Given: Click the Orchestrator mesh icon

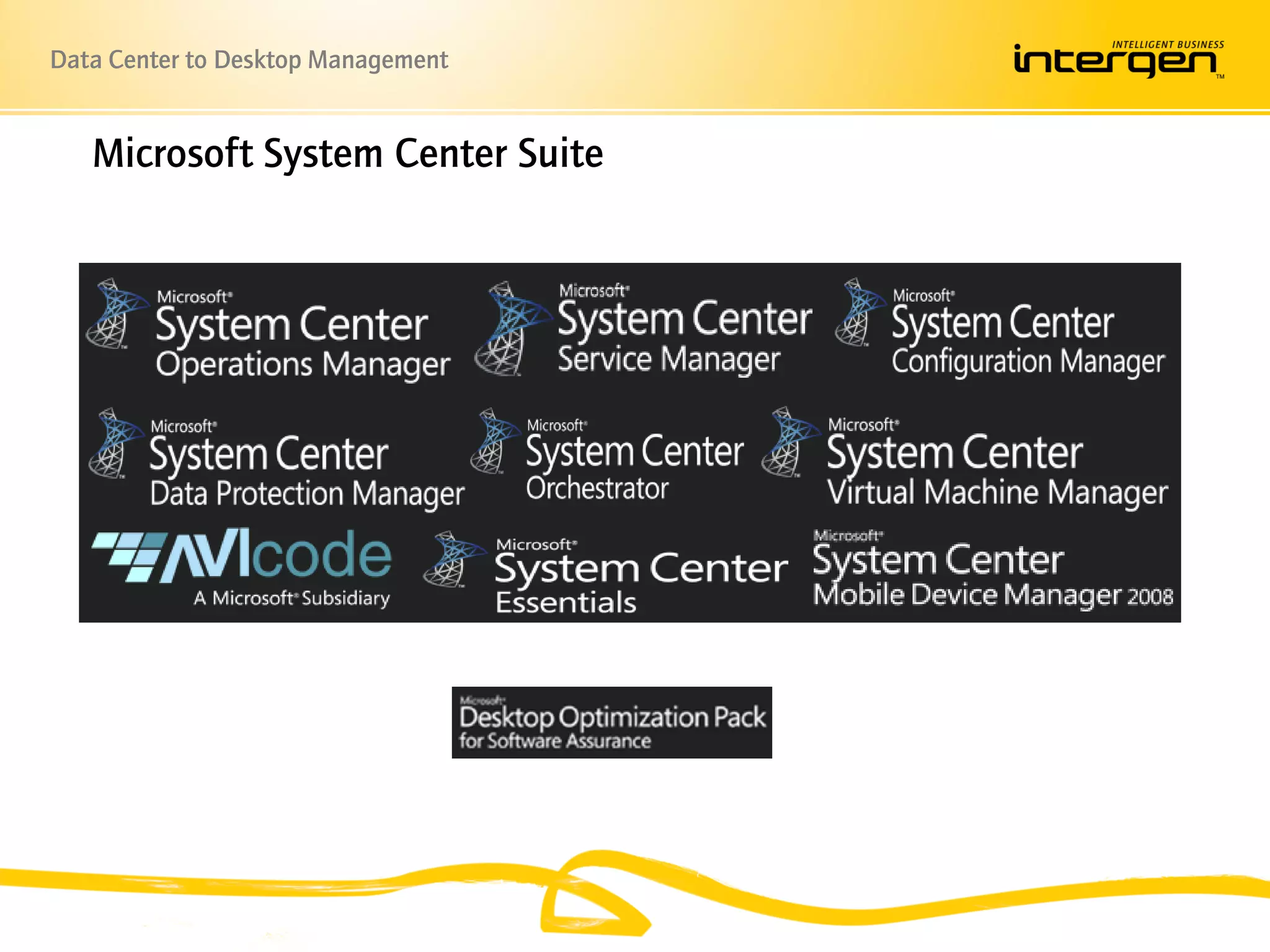Looking at the screenshot, I should pyautogui.click(x=495, y=441).
